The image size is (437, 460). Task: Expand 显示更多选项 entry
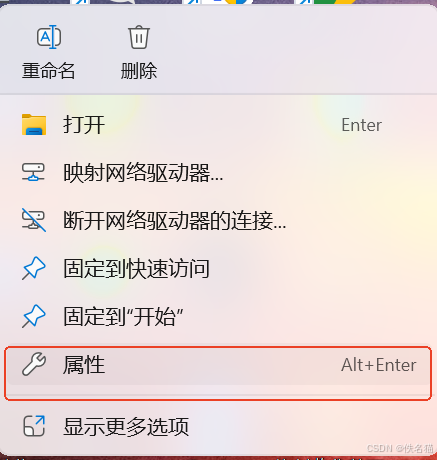218,426
